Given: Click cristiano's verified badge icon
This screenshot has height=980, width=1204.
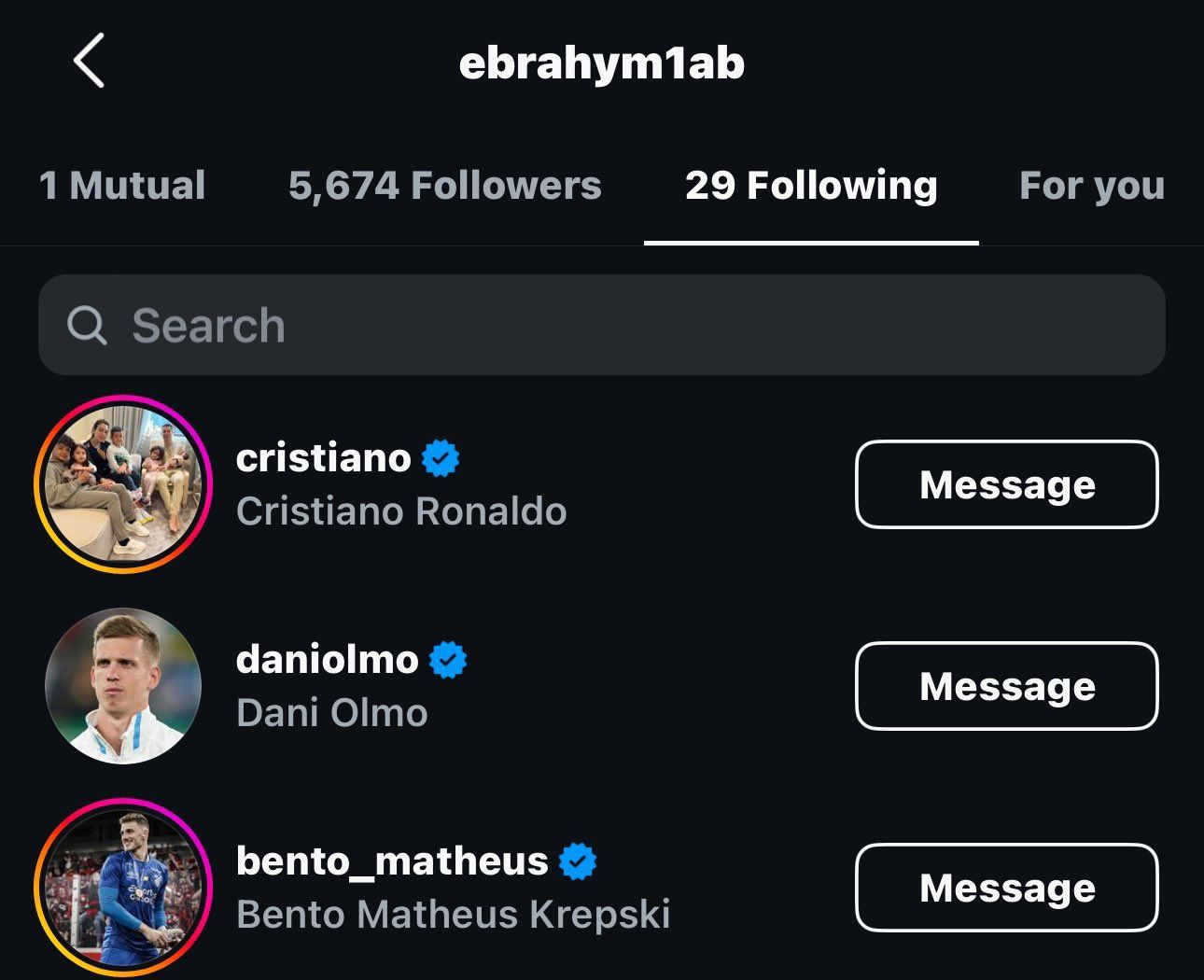Looking at the screenshot, I should point(441,458).
